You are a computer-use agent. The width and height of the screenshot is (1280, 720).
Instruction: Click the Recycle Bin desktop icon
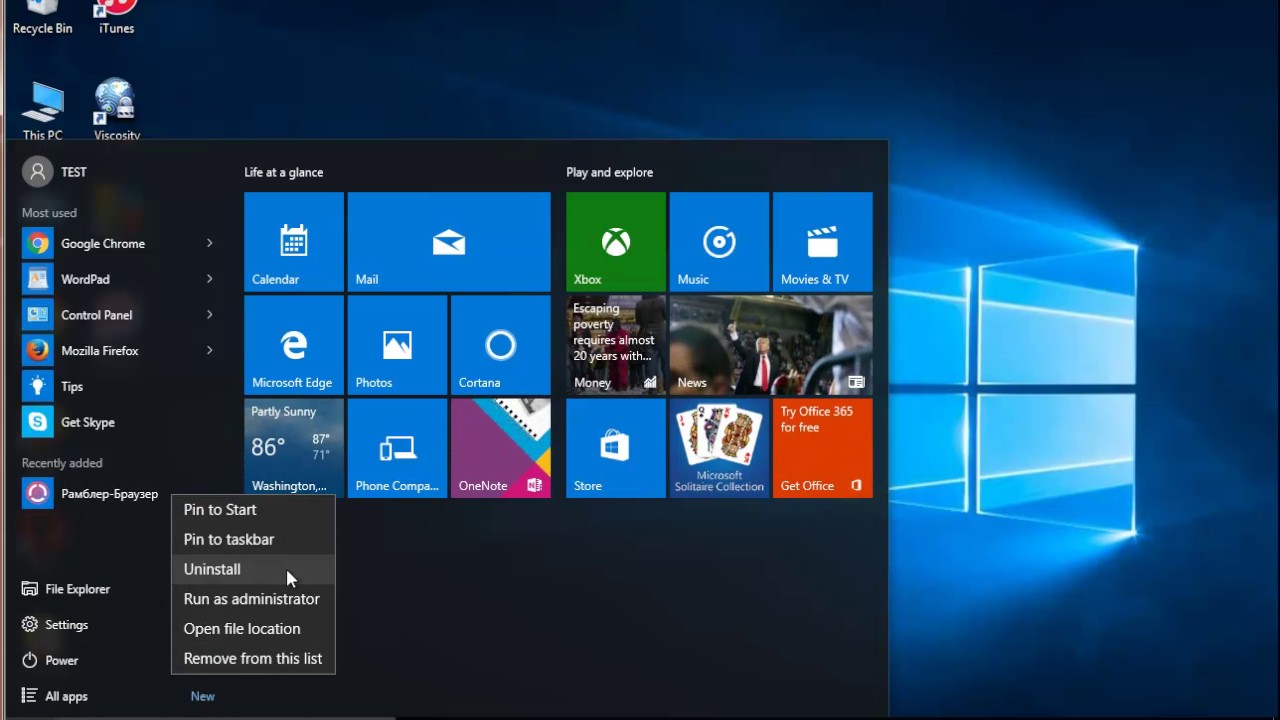point(42,18)
